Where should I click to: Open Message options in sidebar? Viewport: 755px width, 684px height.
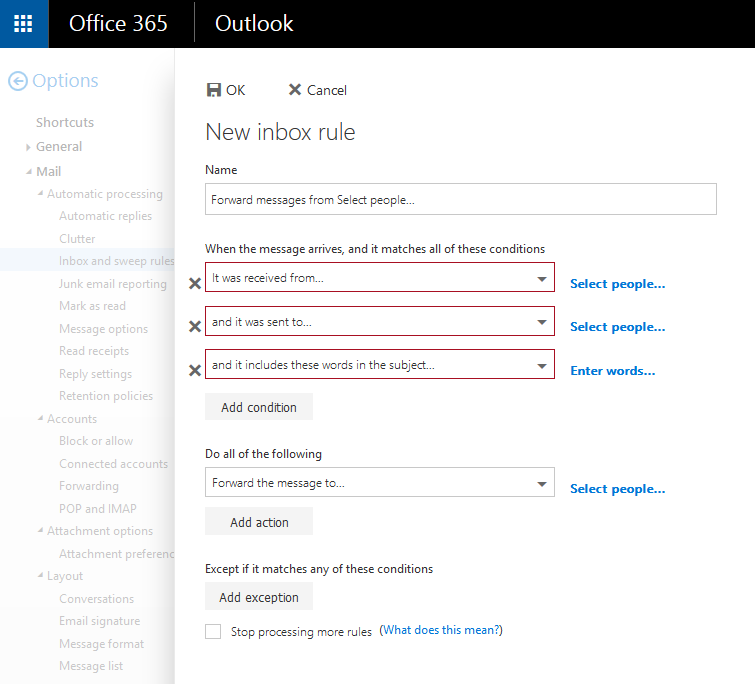pyautogui.click(x=104, y=329)
